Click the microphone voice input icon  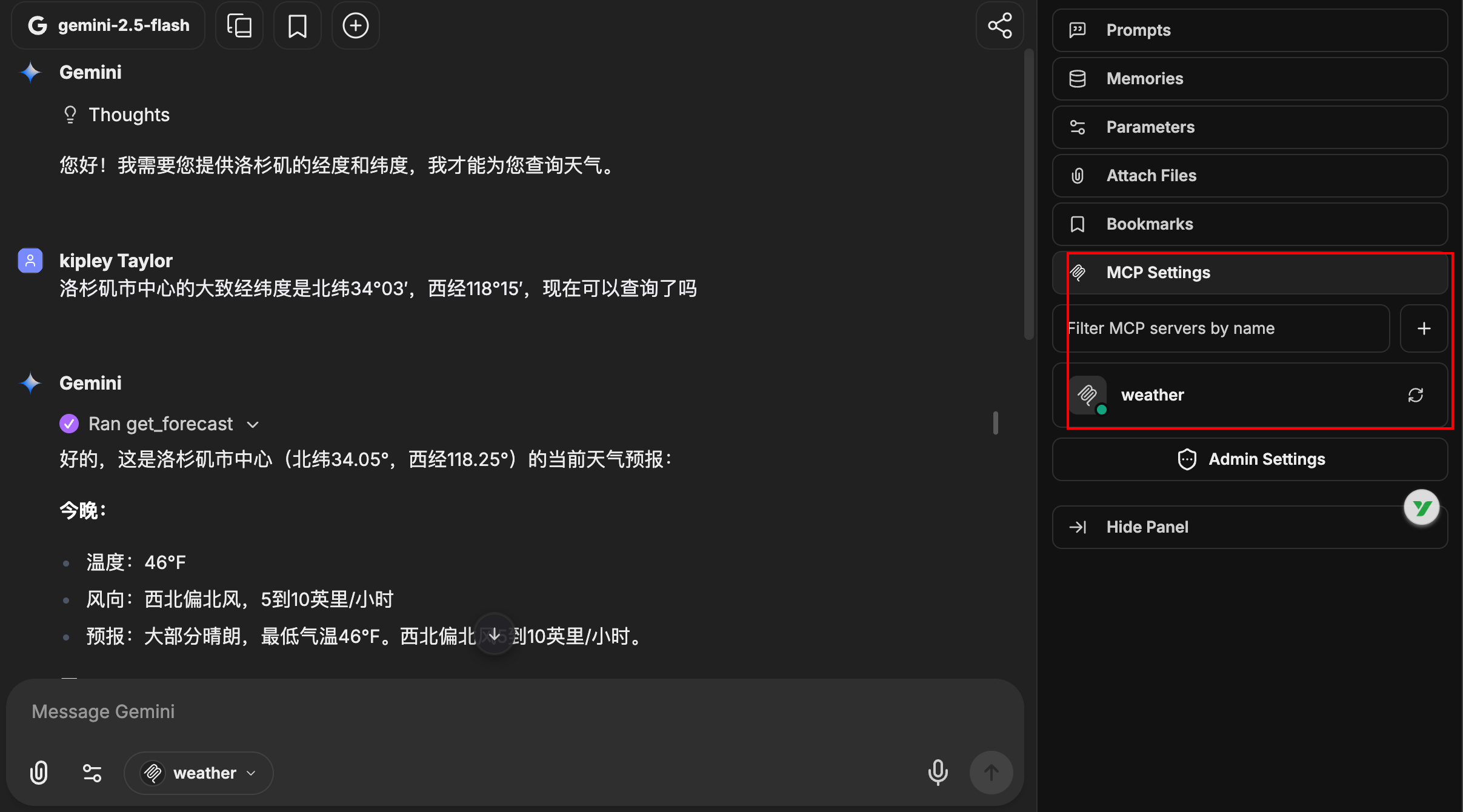(938, 773)
